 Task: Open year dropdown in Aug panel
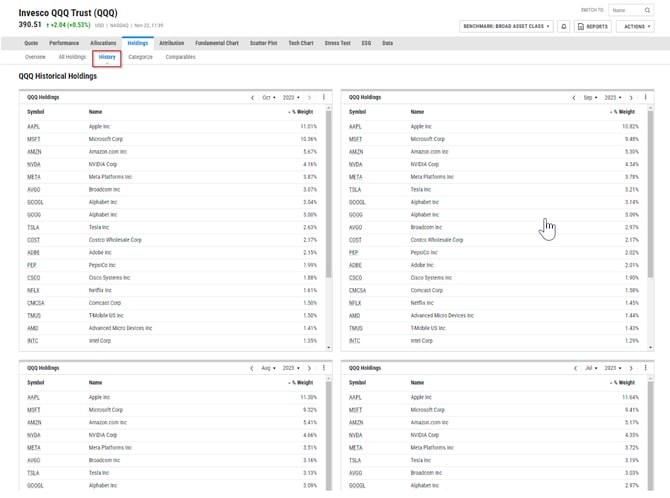point(291,368)
